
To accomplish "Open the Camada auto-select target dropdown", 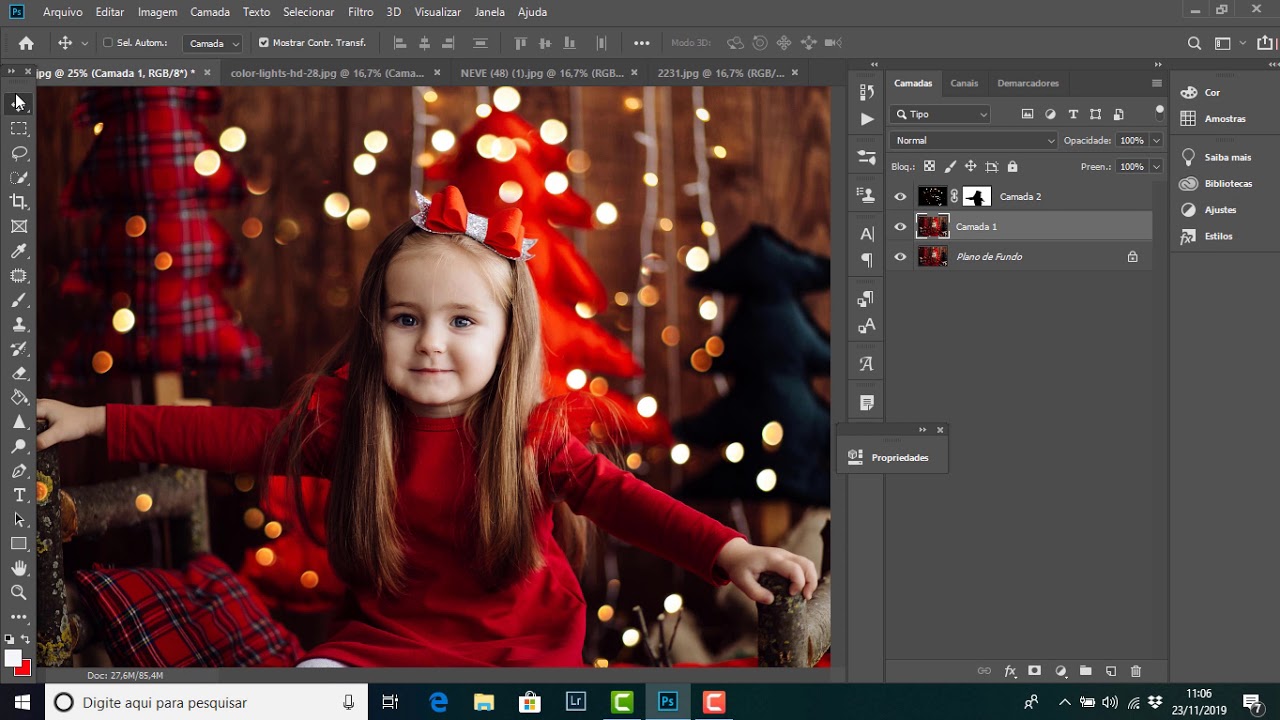I will tap(214, 43).
